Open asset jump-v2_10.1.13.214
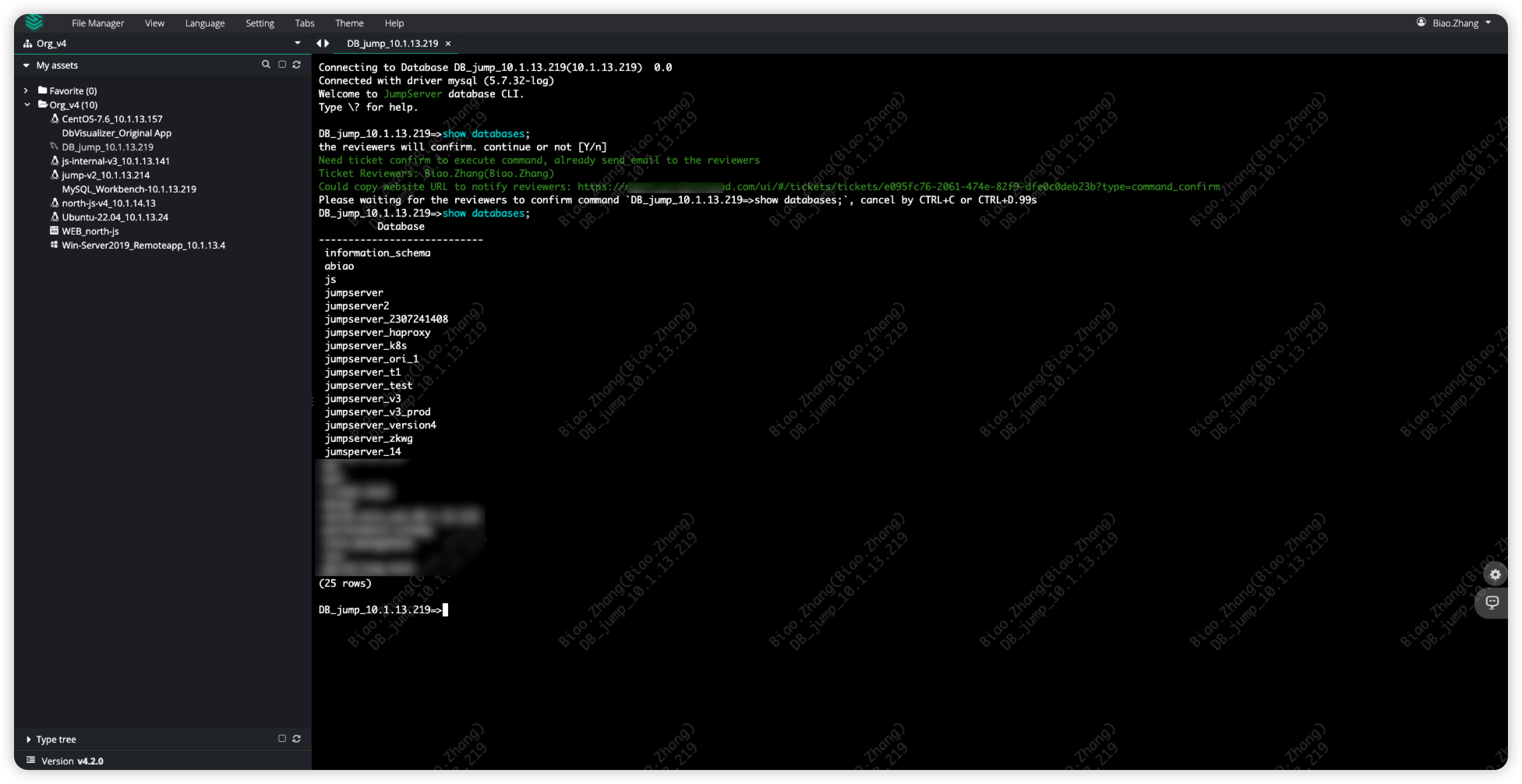This screenshot has height=784, width=1522. point(106,175)
